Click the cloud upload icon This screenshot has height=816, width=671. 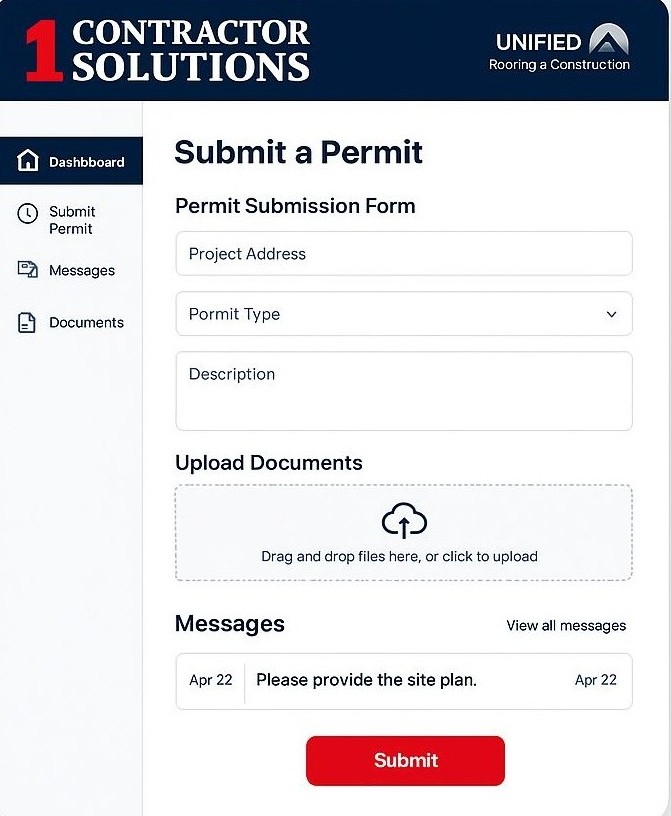[404, 519]
